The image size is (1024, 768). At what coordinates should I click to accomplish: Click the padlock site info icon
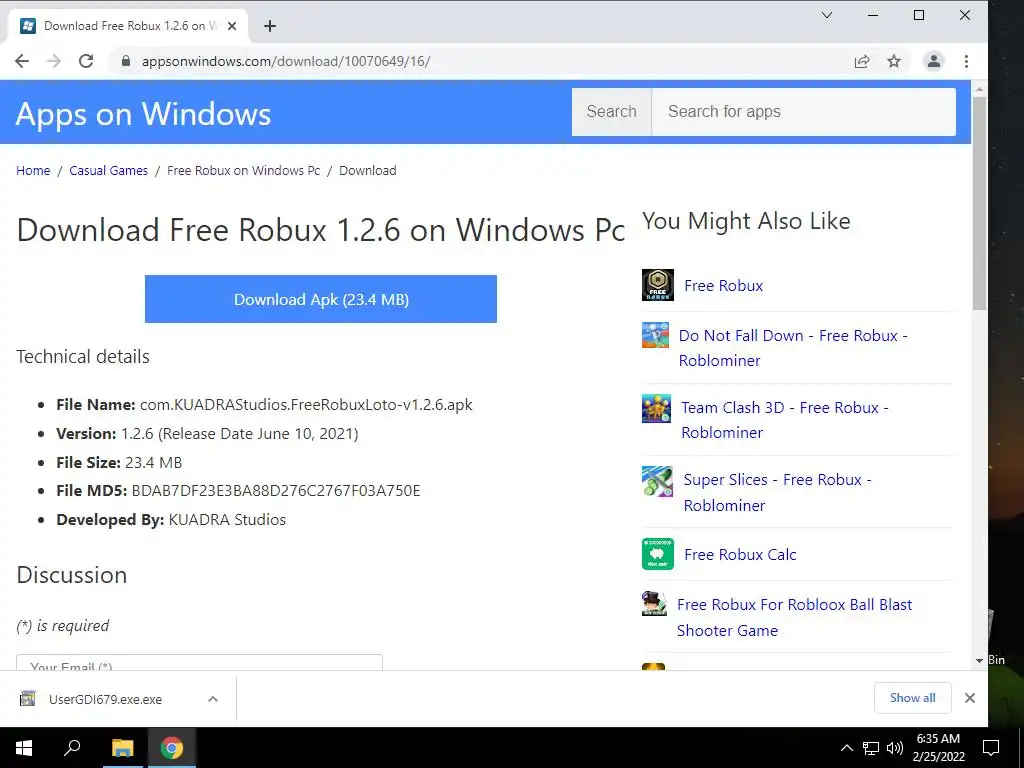point(127,61)
